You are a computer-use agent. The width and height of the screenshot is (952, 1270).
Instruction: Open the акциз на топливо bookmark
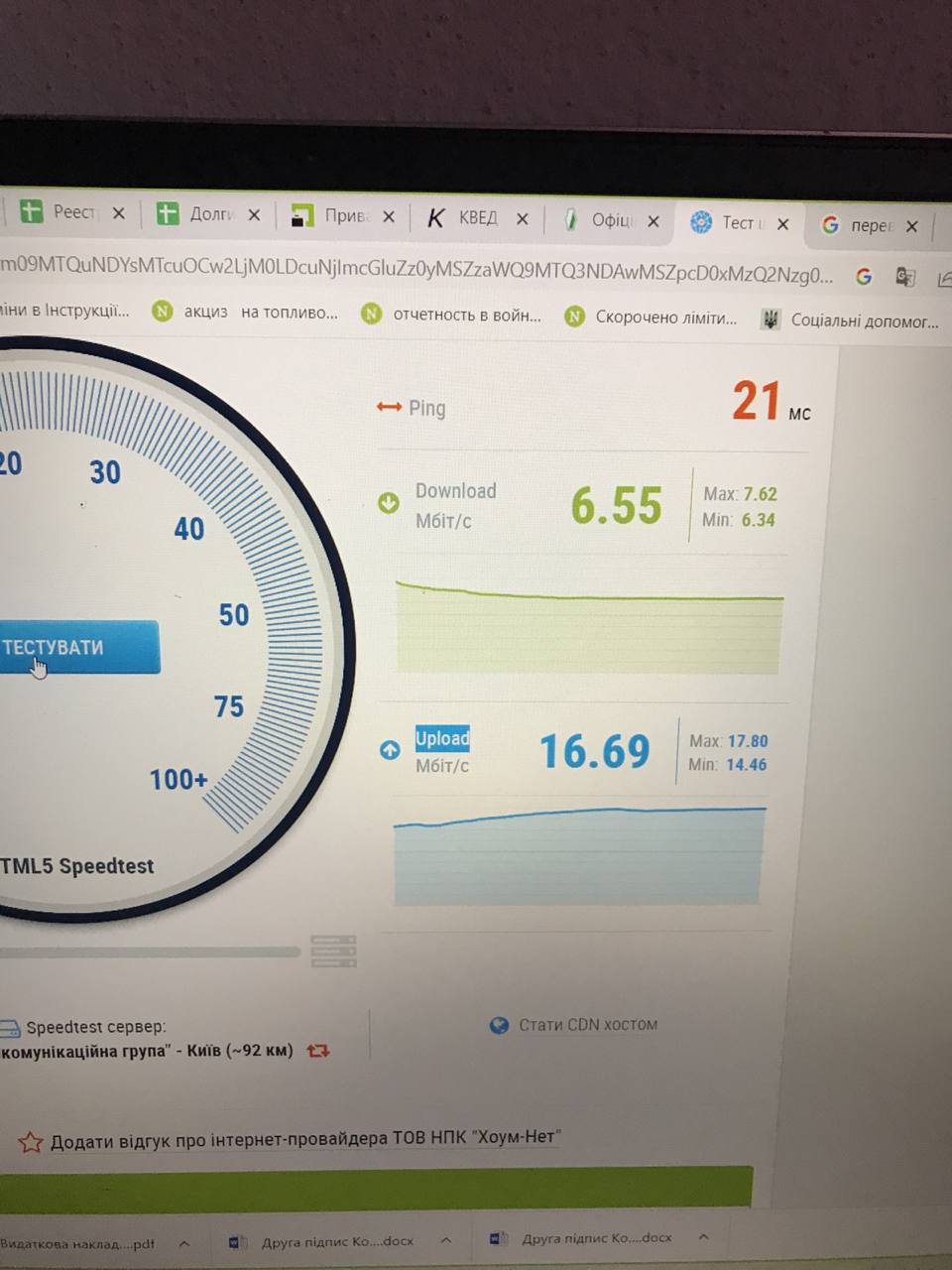245,312
